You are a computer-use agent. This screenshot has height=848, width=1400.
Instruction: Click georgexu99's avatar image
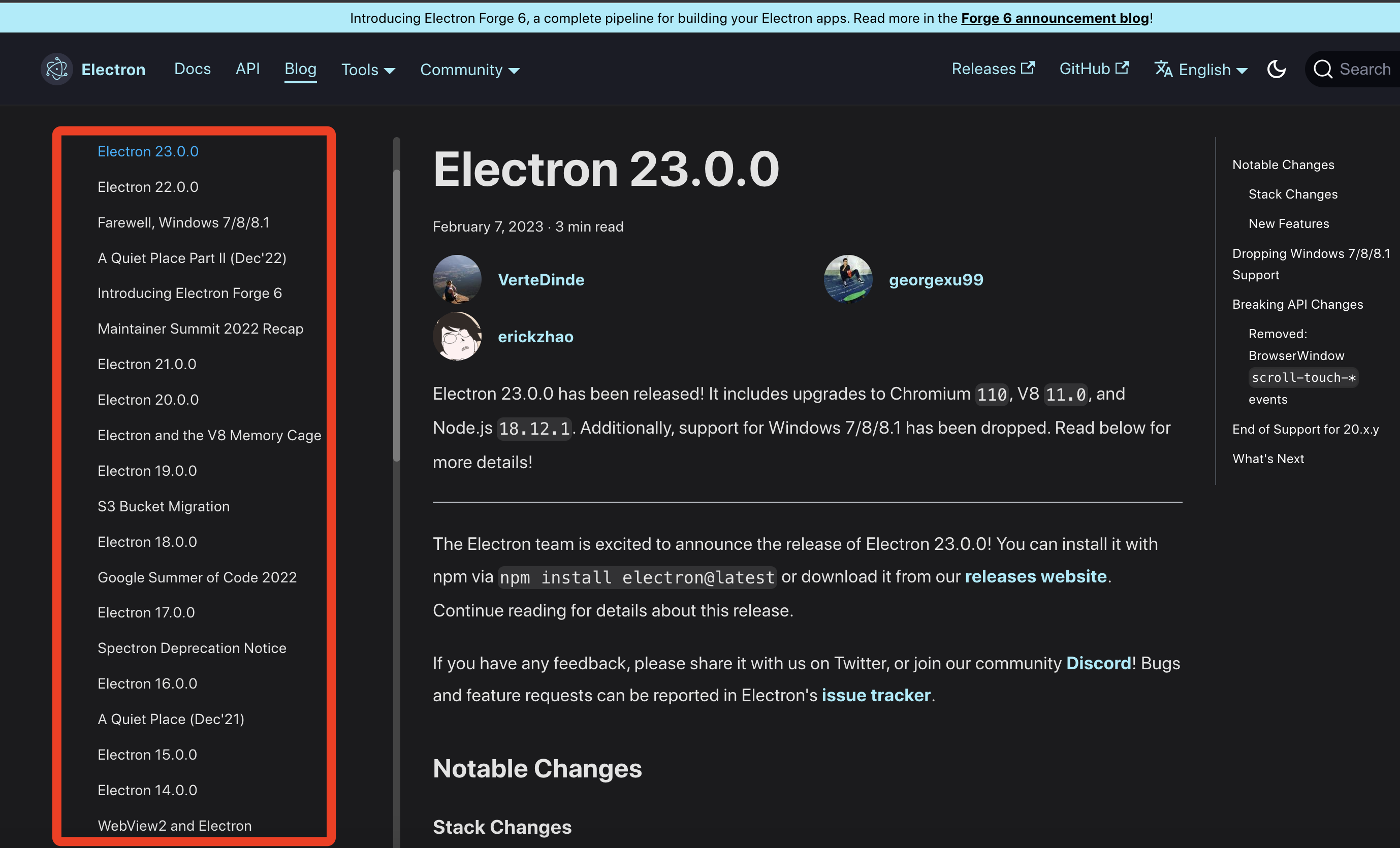(x=848, y=279)
